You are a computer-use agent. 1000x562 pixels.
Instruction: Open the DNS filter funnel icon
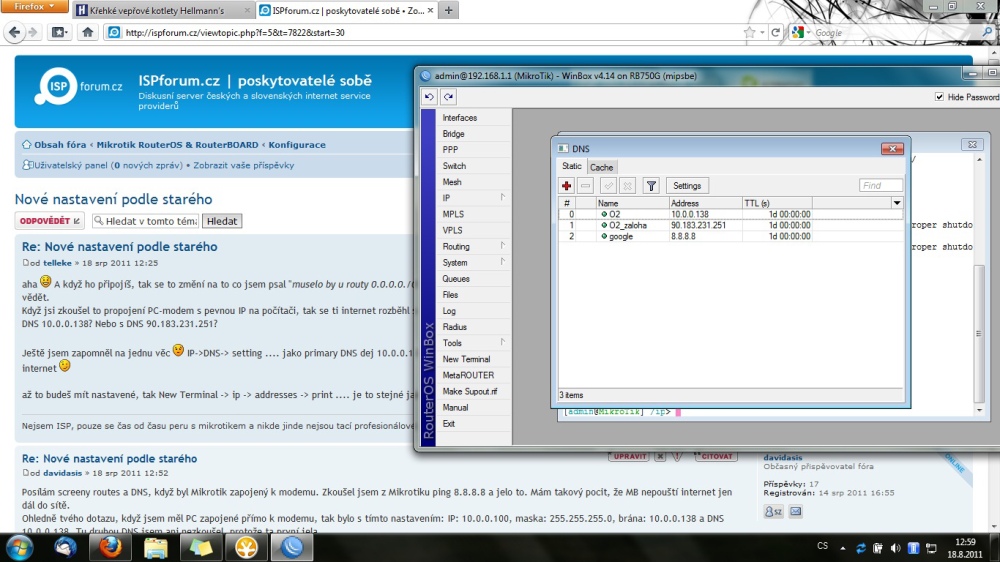[x=651, y=186]
